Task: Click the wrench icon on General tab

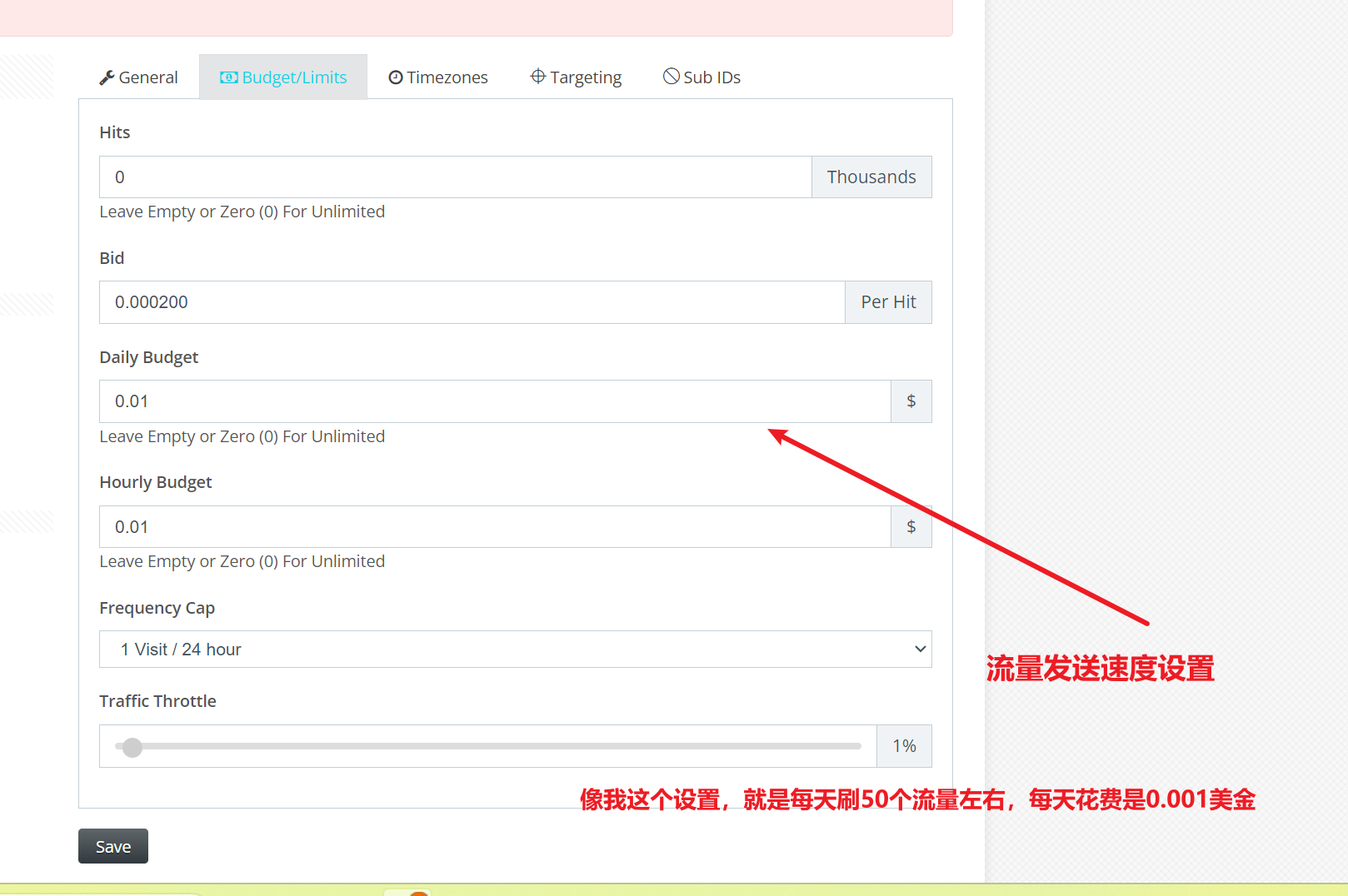Action: (x=107, y=77)
